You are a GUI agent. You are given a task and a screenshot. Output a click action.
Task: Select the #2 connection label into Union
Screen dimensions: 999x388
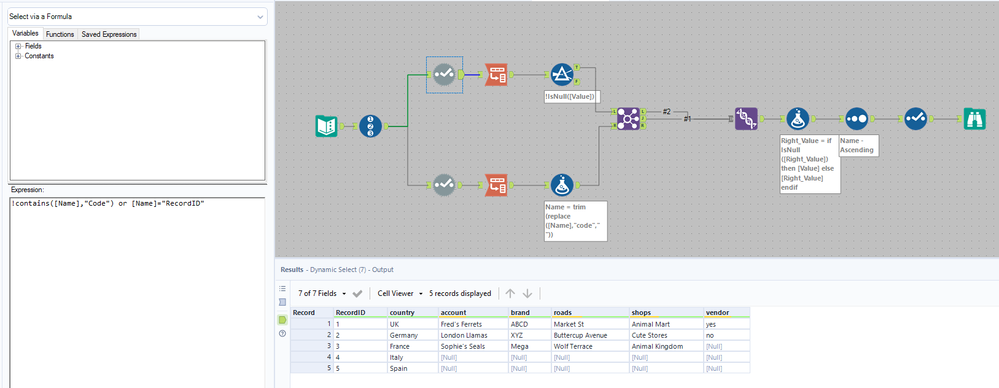click(666, 111)
